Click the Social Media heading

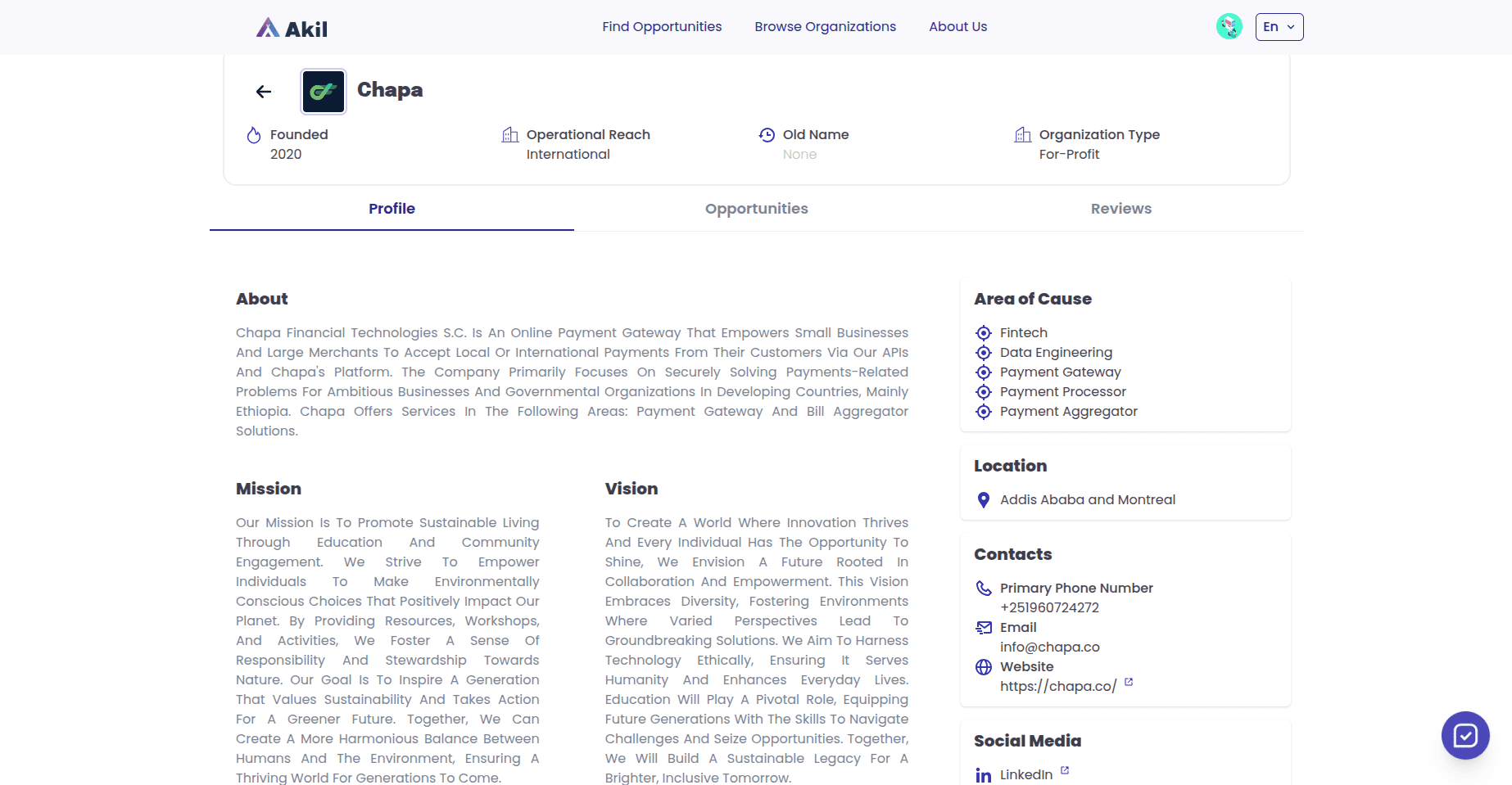[x=1027, y=741]
